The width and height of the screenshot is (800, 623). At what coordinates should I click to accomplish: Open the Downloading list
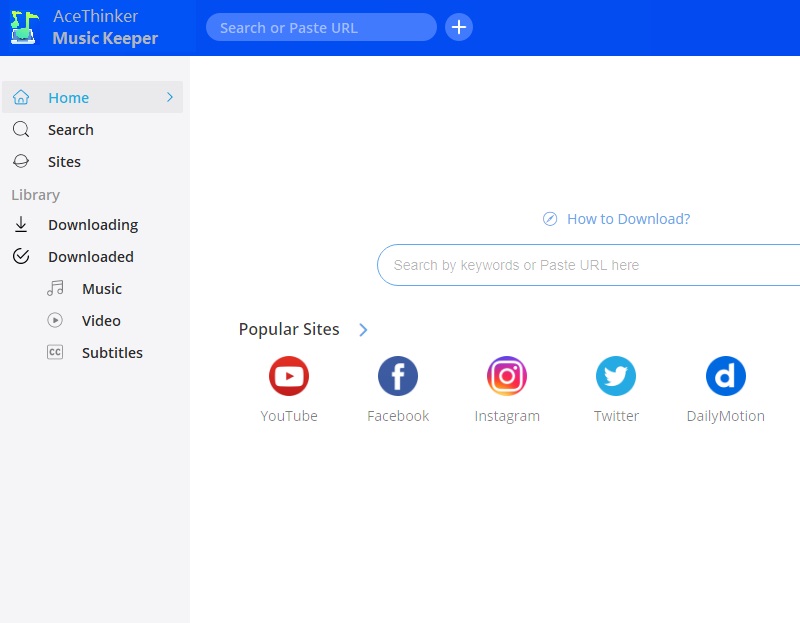[x=92, y=225]
